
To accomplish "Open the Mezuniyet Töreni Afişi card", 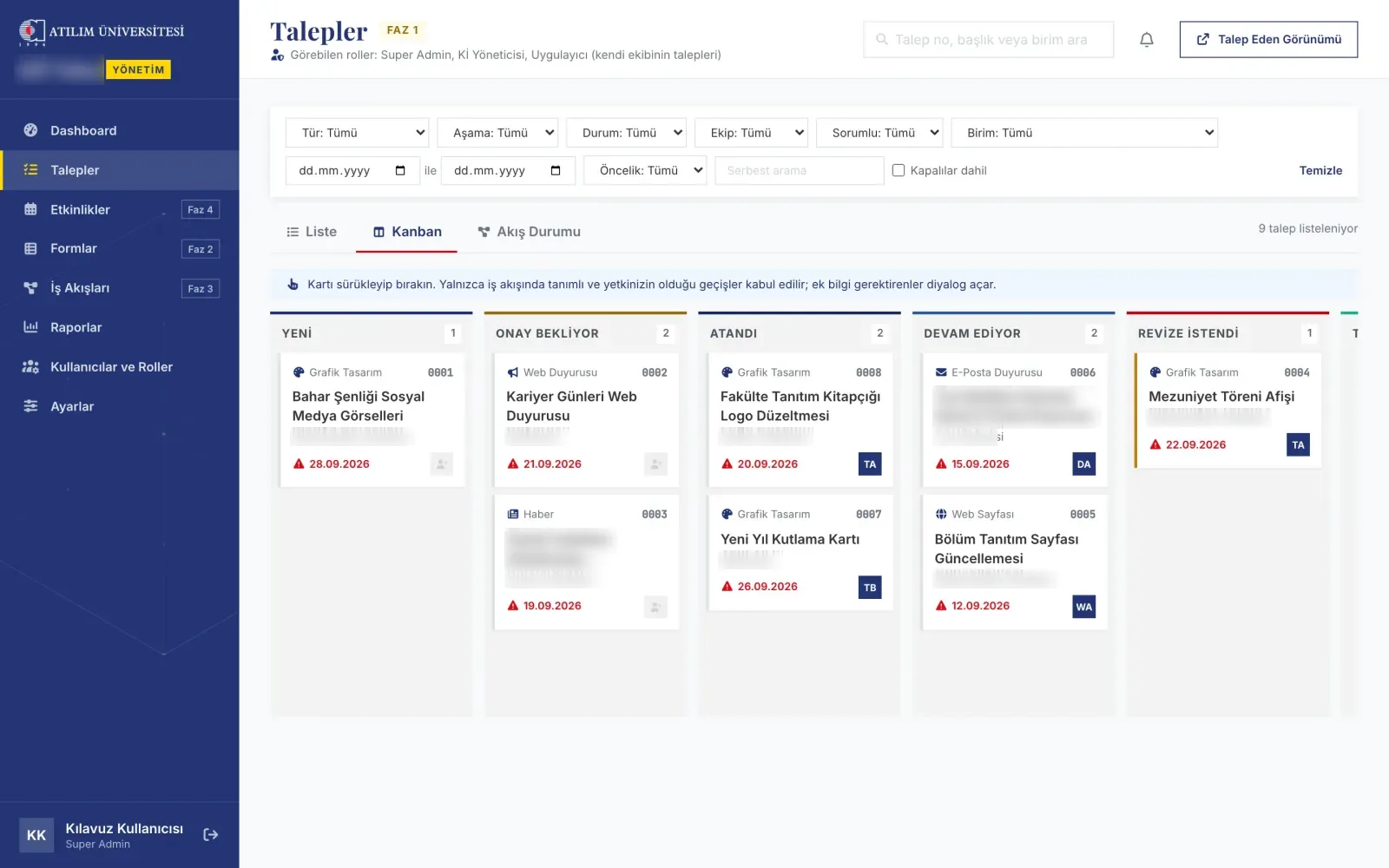I will click(1228, 410).
